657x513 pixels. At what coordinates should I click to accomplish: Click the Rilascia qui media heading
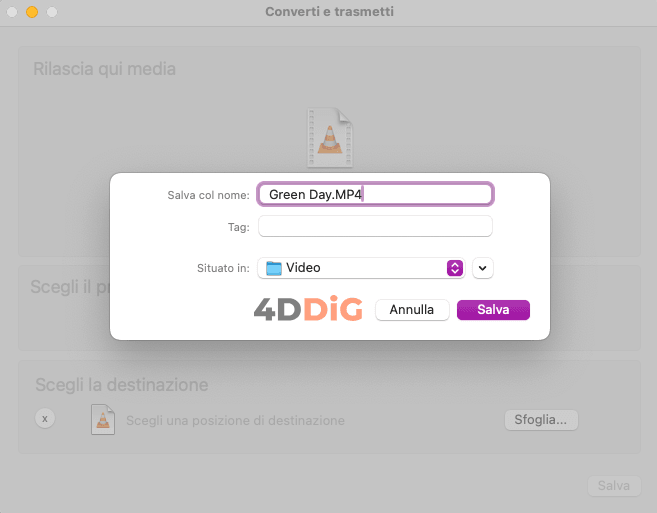(104, 69)
